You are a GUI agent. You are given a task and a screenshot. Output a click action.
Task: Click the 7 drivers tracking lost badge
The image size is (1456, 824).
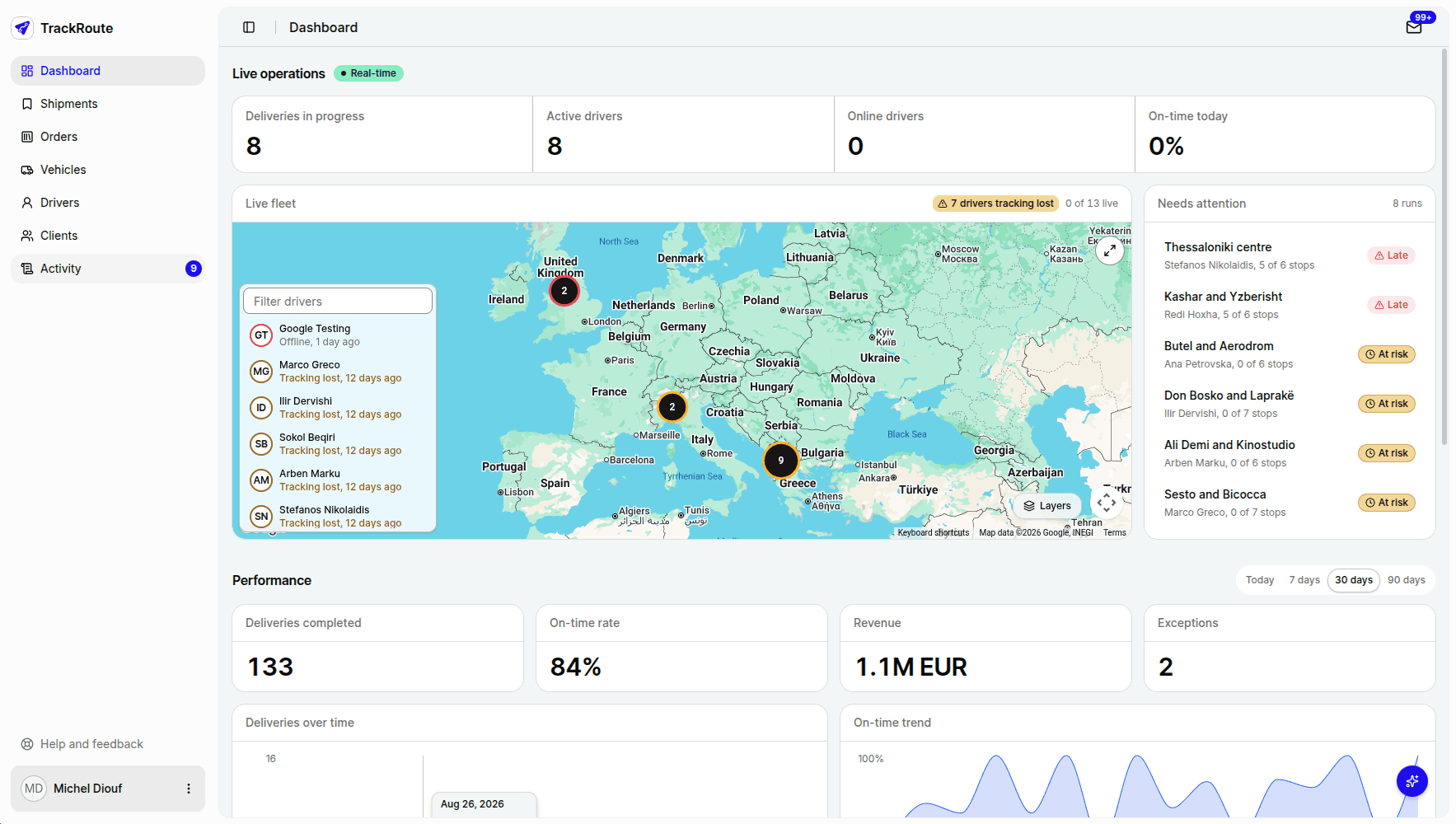pos(995,204)
